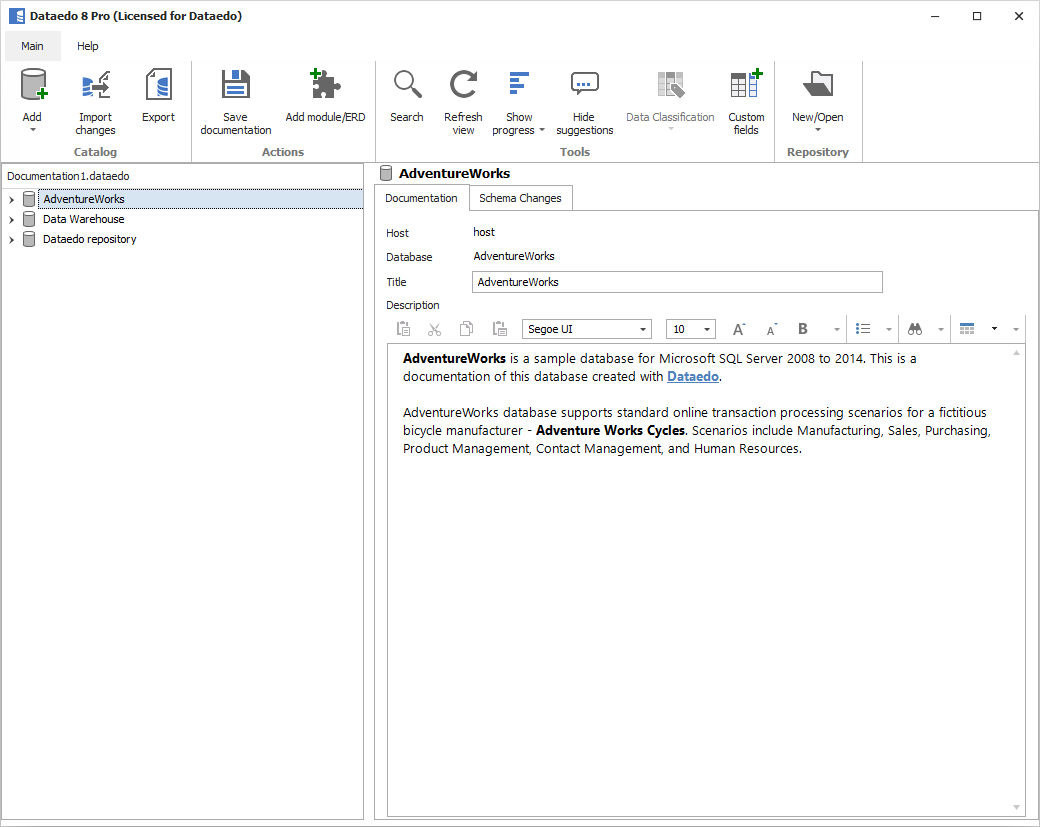Open Search with the magnifier icon
Viewport: 1040px width, 827px height.
407,87
